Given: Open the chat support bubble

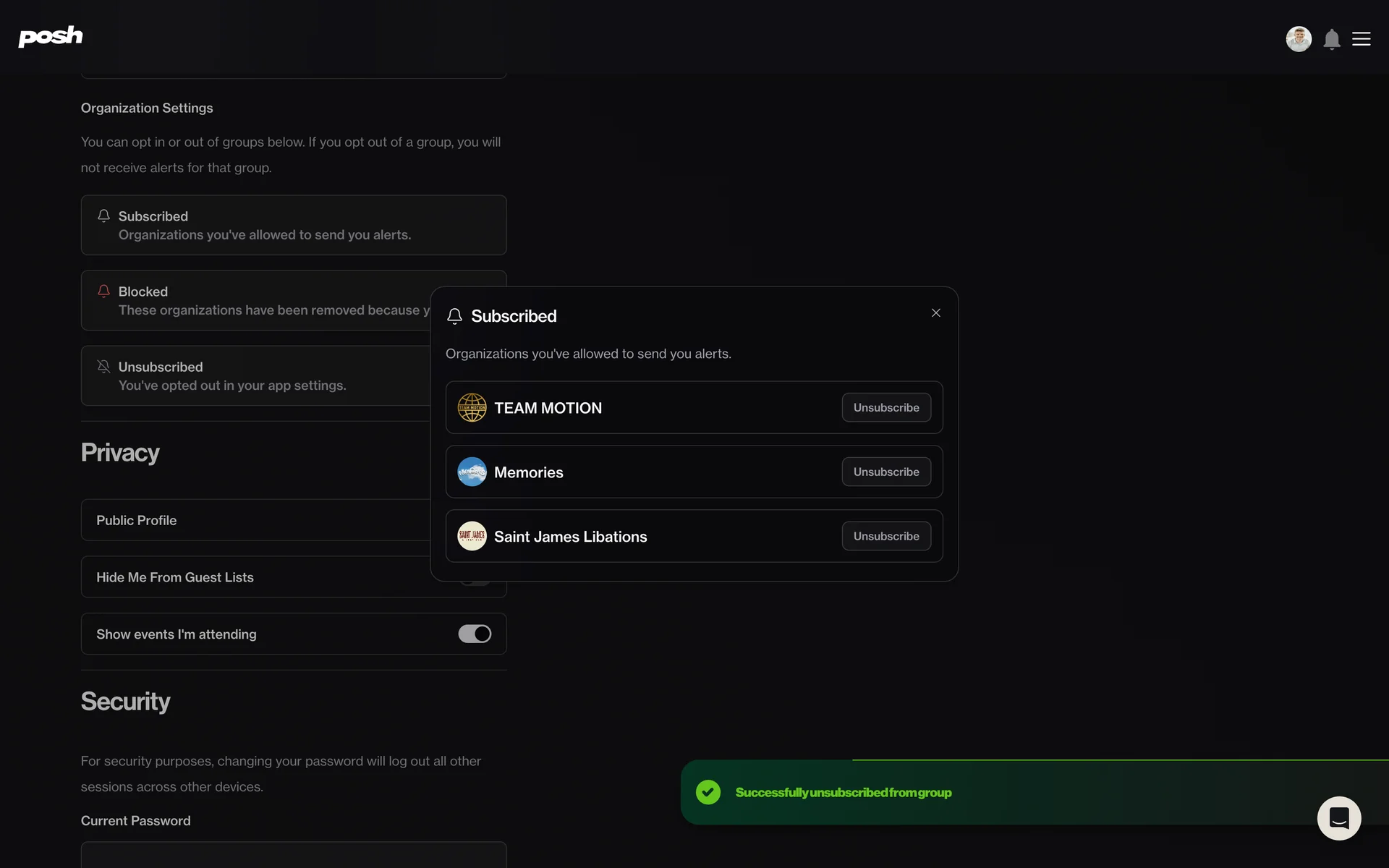Looking at the screenshot, I should 1338,818.
